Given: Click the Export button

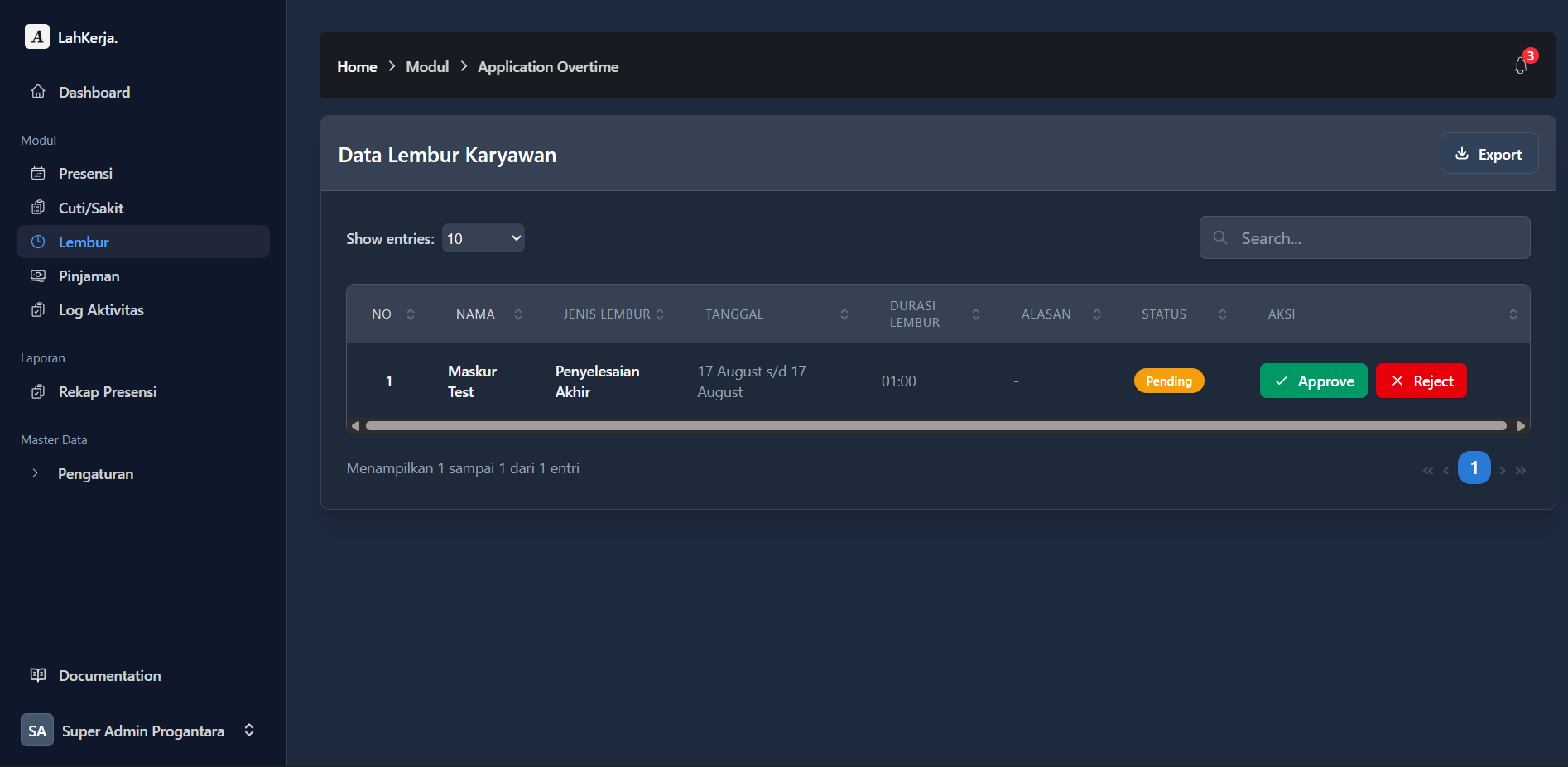Looking at the screenshot, I should tap(1489, 153).
